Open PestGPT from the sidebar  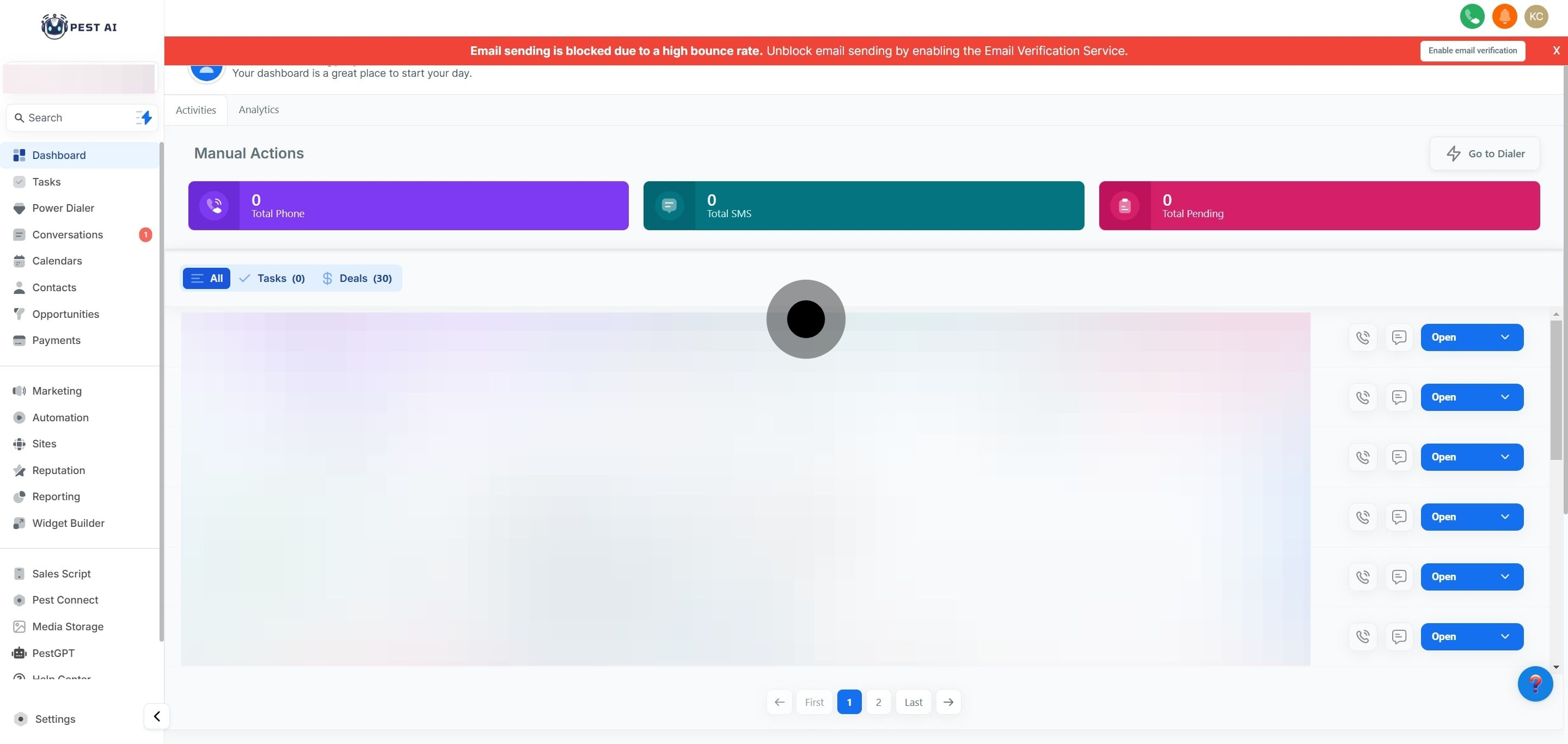(x=53, y=653)
